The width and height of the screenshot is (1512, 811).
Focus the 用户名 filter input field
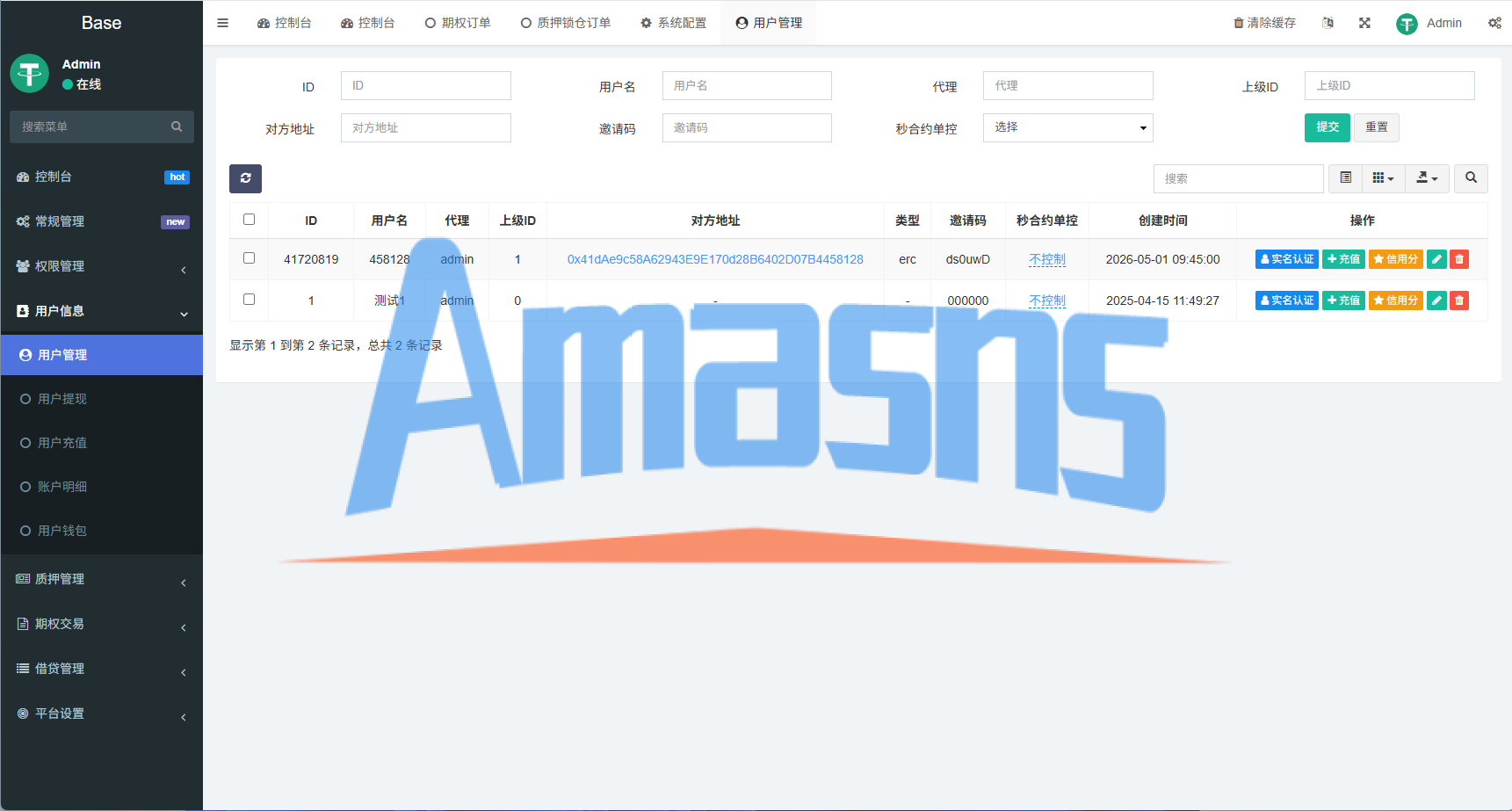coord(747,85)
